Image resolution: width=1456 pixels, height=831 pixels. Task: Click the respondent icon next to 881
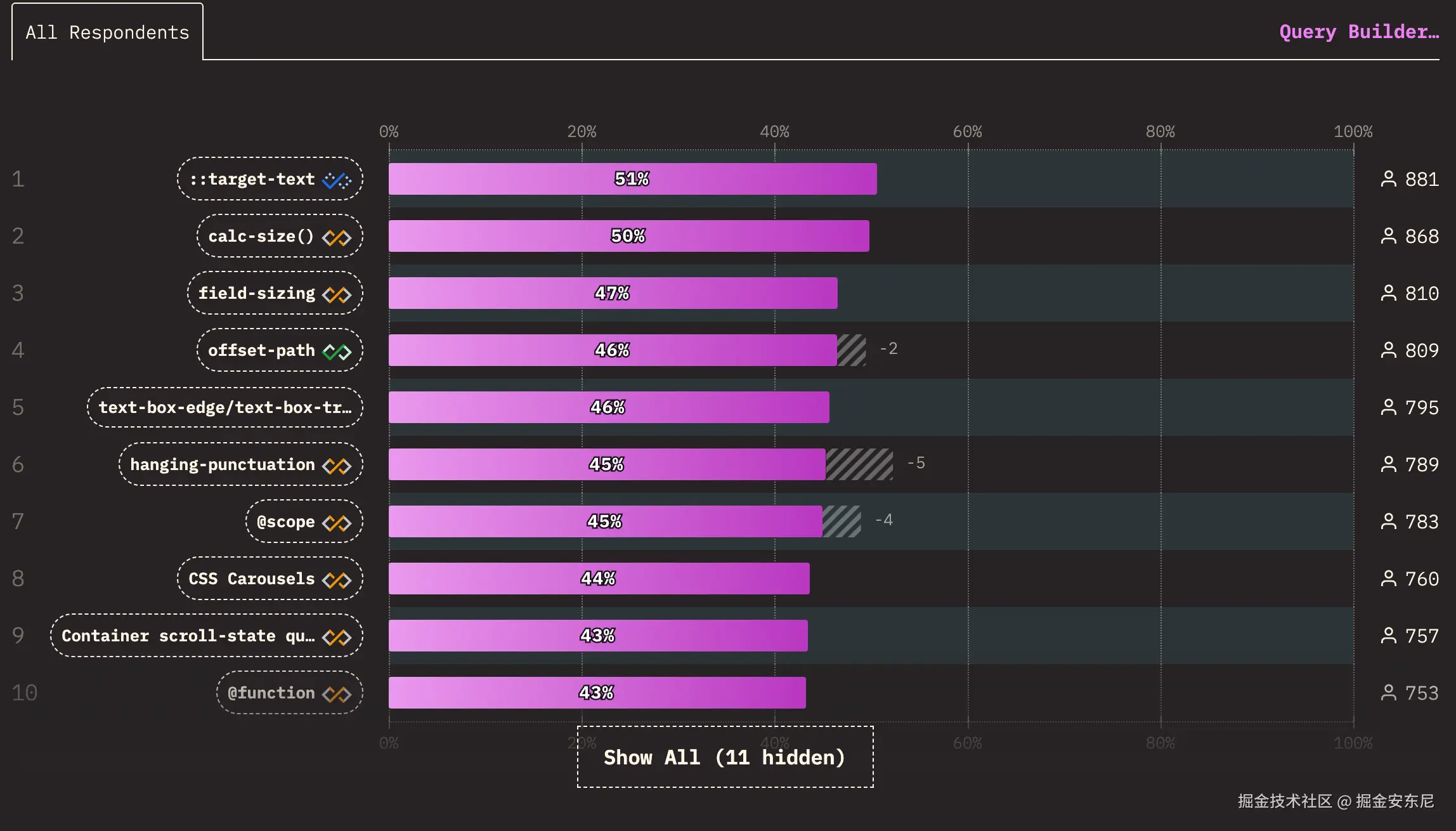tap(1388, 179)
